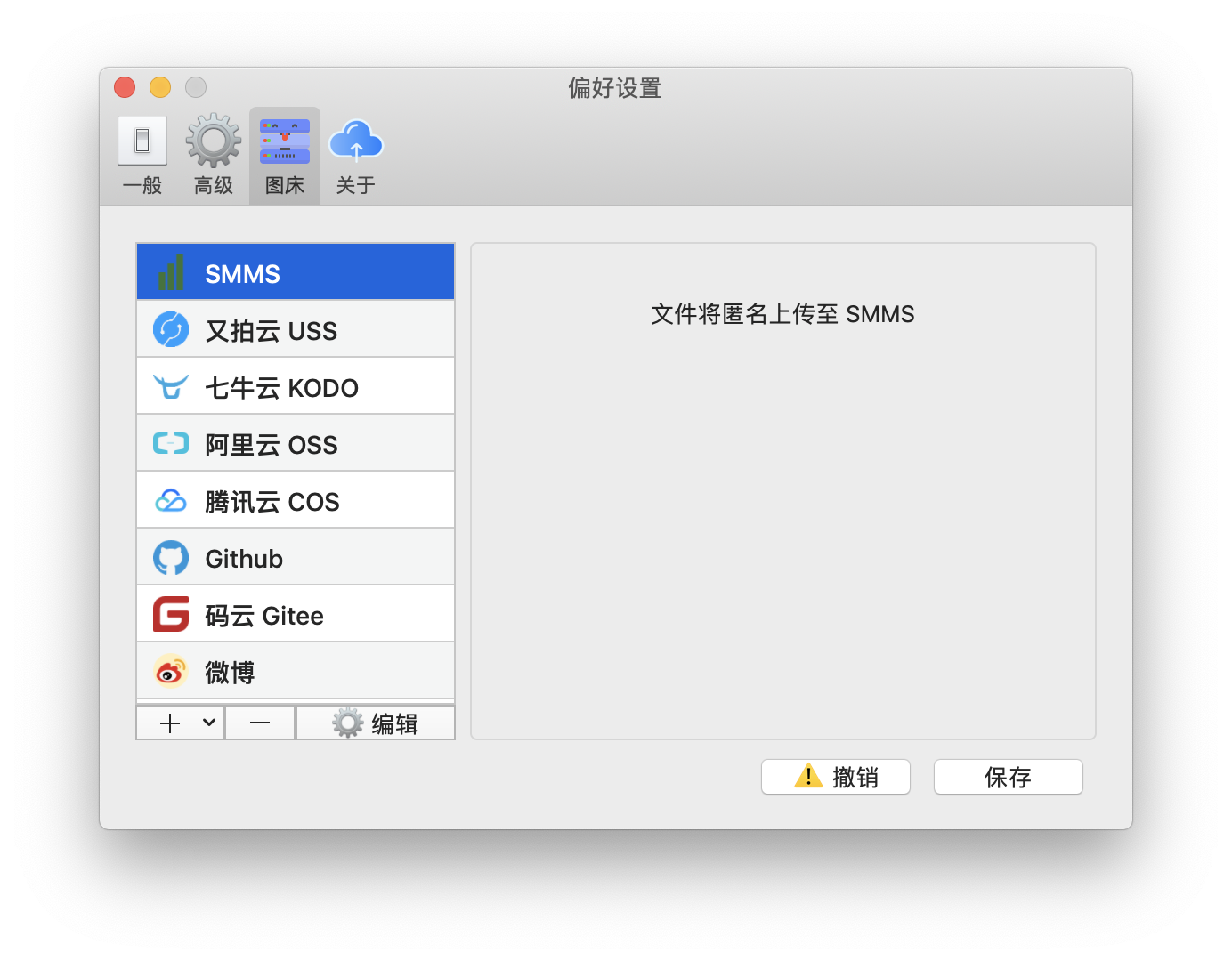The width and height of the screenshot is (1232, 961).
Task: Open the 关于 about tab
Action: tap(356, 157)
